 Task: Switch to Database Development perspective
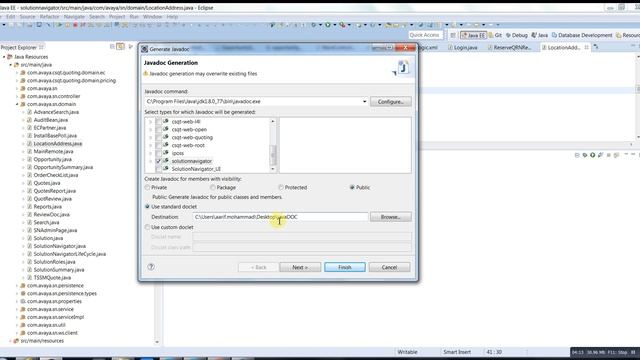pos(582,36)
